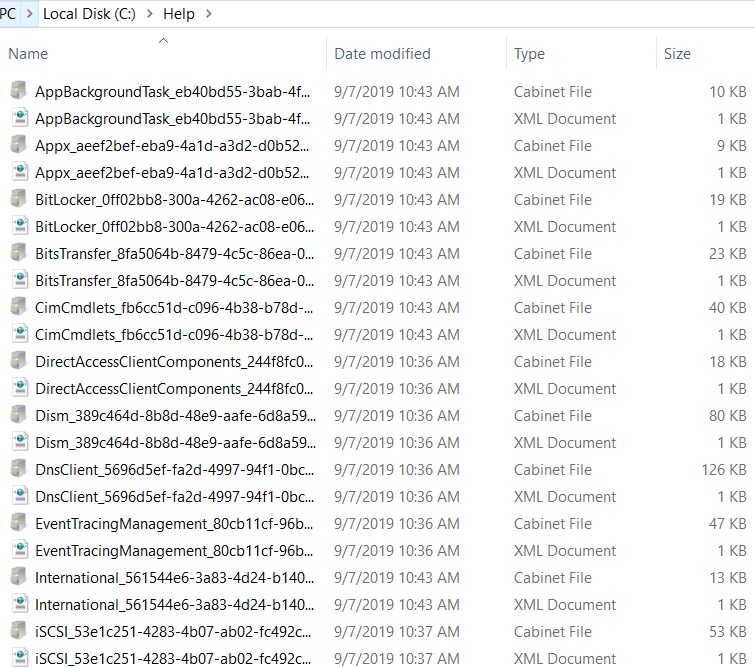Click the EventTracingManagement XML Document icon
The width and height of the screenshot is (755, 668).
click(x=19, y=550)
